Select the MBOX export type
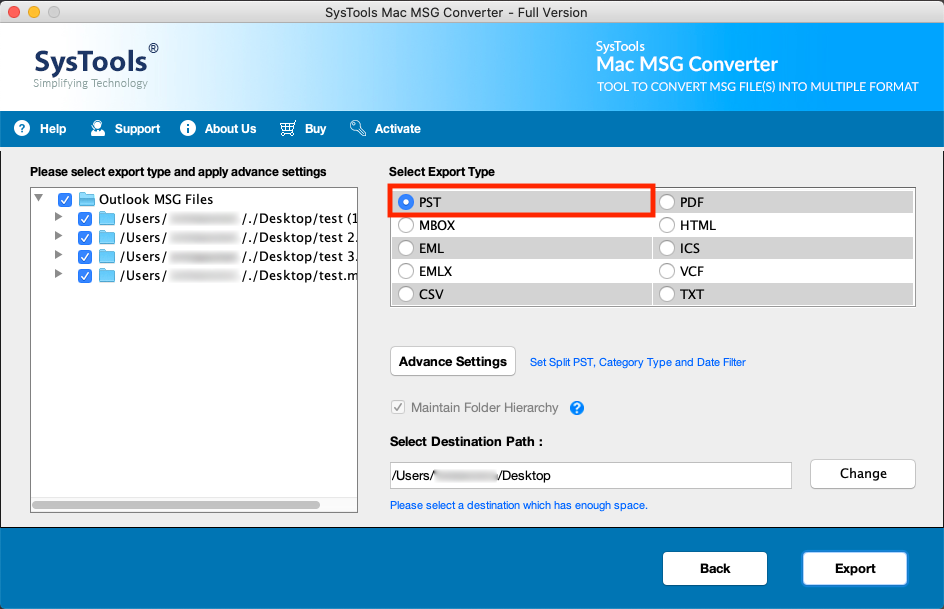The height and width of the screenshot is (609, 944). [x=406, y=225]
